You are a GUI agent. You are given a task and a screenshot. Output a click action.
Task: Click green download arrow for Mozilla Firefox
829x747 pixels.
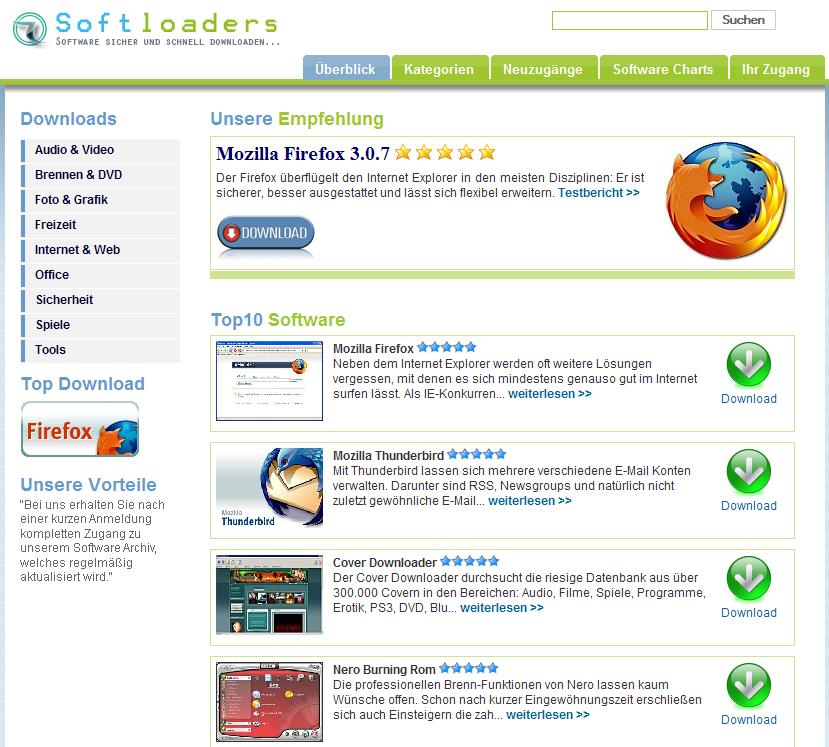tap(749, 364)
